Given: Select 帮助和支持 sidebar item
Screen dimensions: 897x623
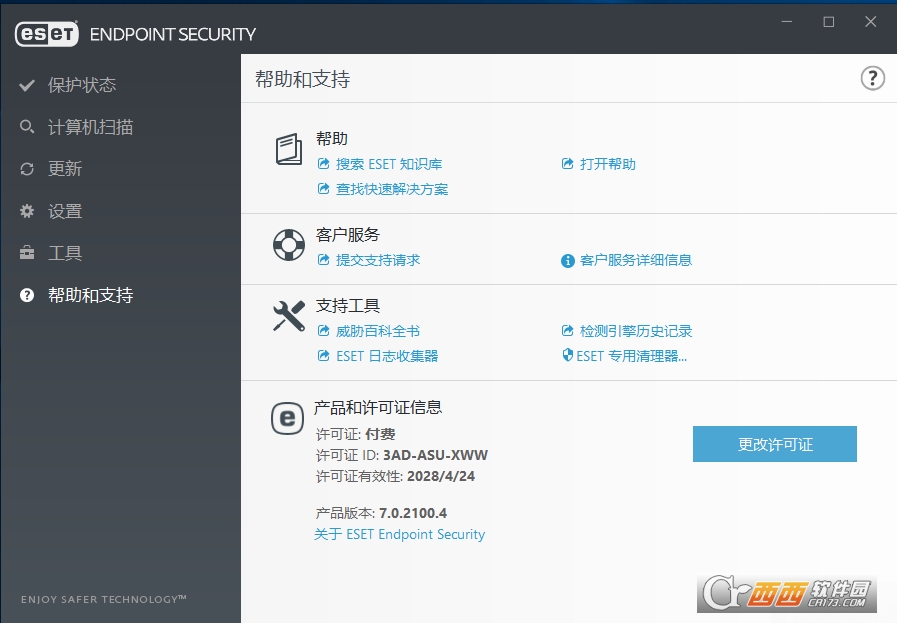Looking at the screenshot, I should pos(90,295).
